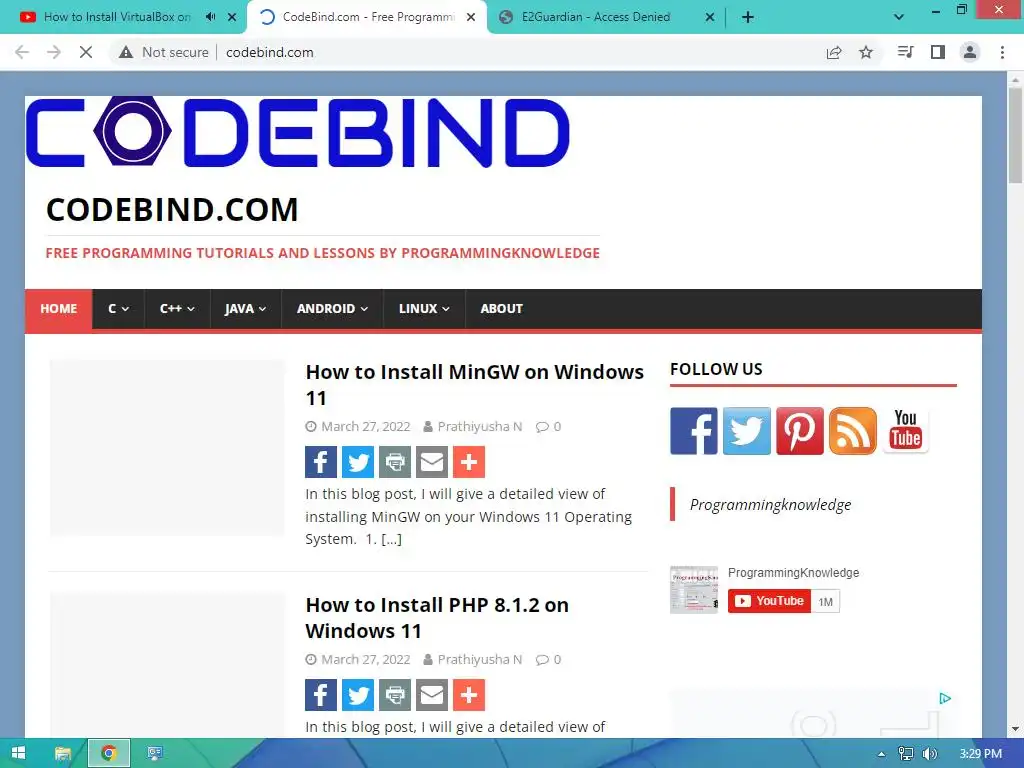The image size is (1024, 768).
Task: Click the MinGW post comment count
Action: tap(549, 426)
